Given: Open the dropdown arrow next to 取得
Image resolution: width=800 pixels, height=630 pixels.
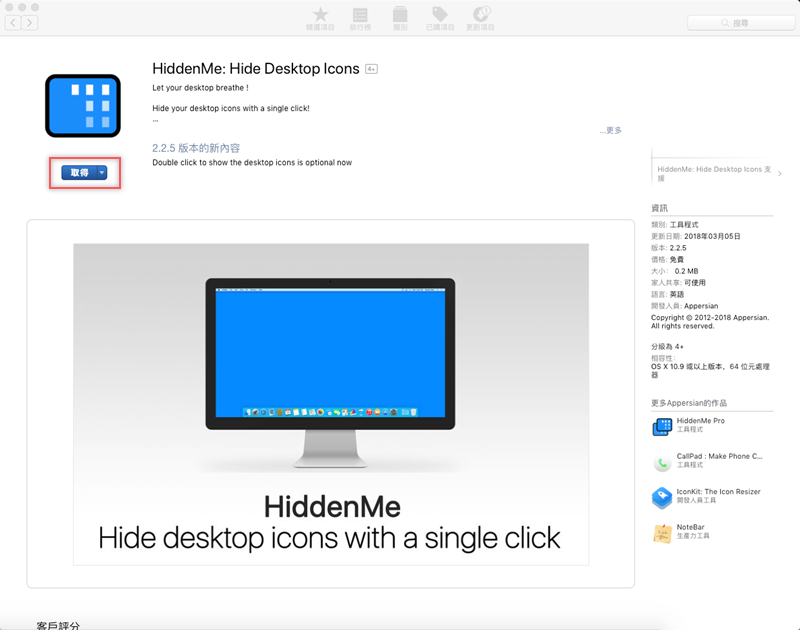Looking at the screenshot, I should (102, 173).
